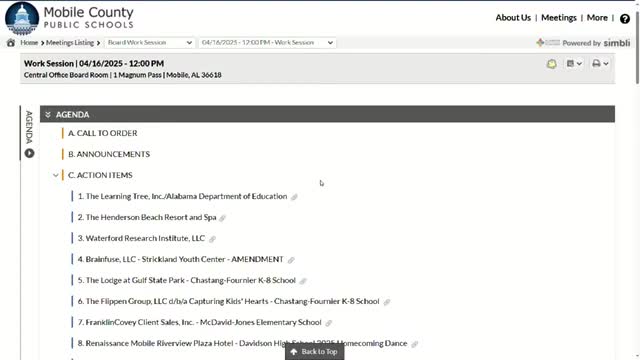Collapse the C. ACTION ITEMS section

56,175
